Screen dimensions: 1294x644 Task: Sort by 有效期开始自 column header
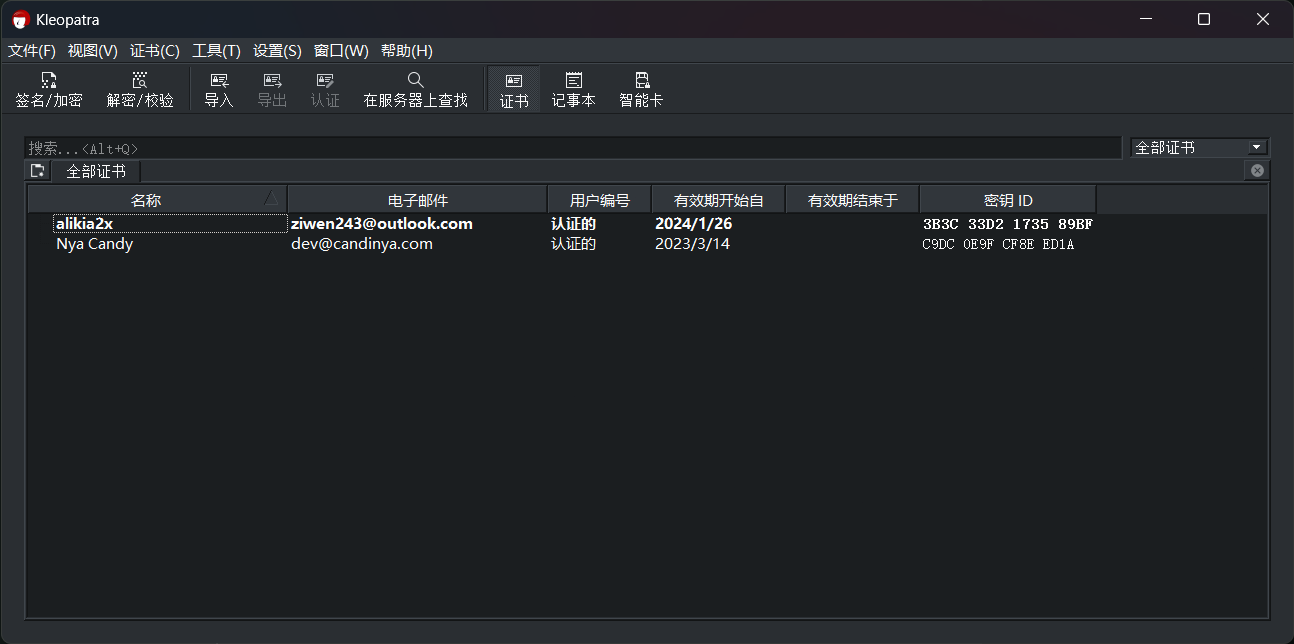pyautogui.click(x=718, y=200)
